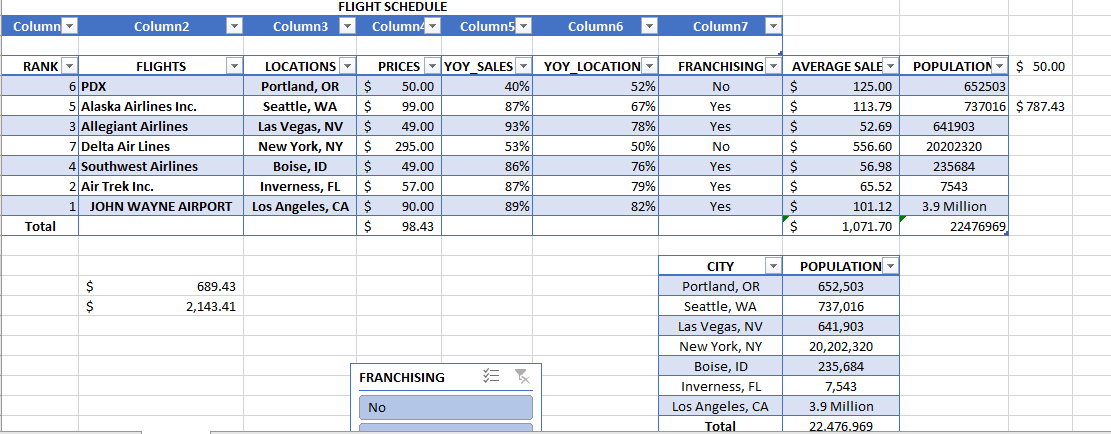This screenshot has width=1111, height=434.
Task: Select the 2,143.41 cell
Action: (161, 307)
